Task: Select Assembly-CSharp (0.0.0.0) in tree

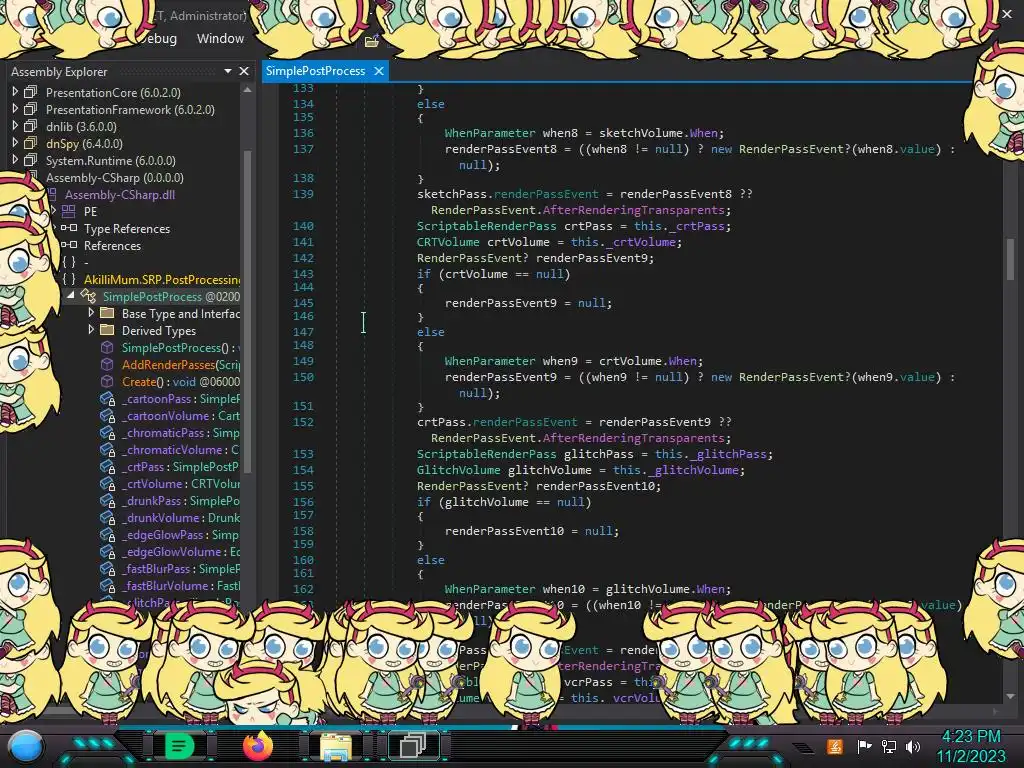Action: tap(114, 178)
